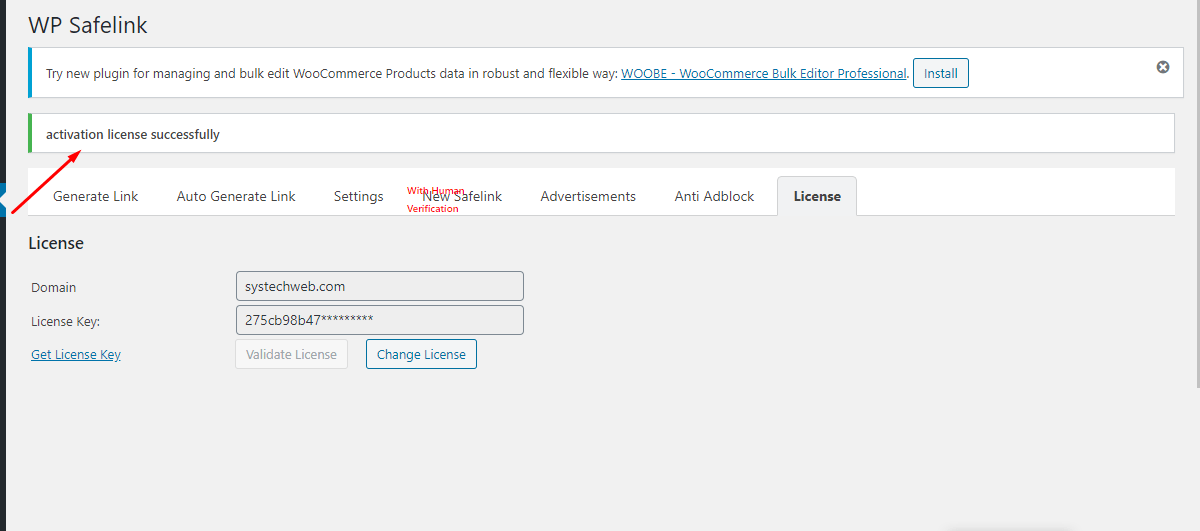This screenshot has width=1200, height=531.
Task: Open the Get License Key link
Action: (x=76, y=354)
